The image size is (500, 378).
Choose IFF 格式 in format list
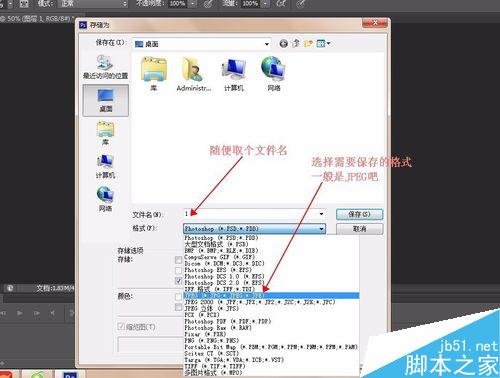tap(271, 289)
